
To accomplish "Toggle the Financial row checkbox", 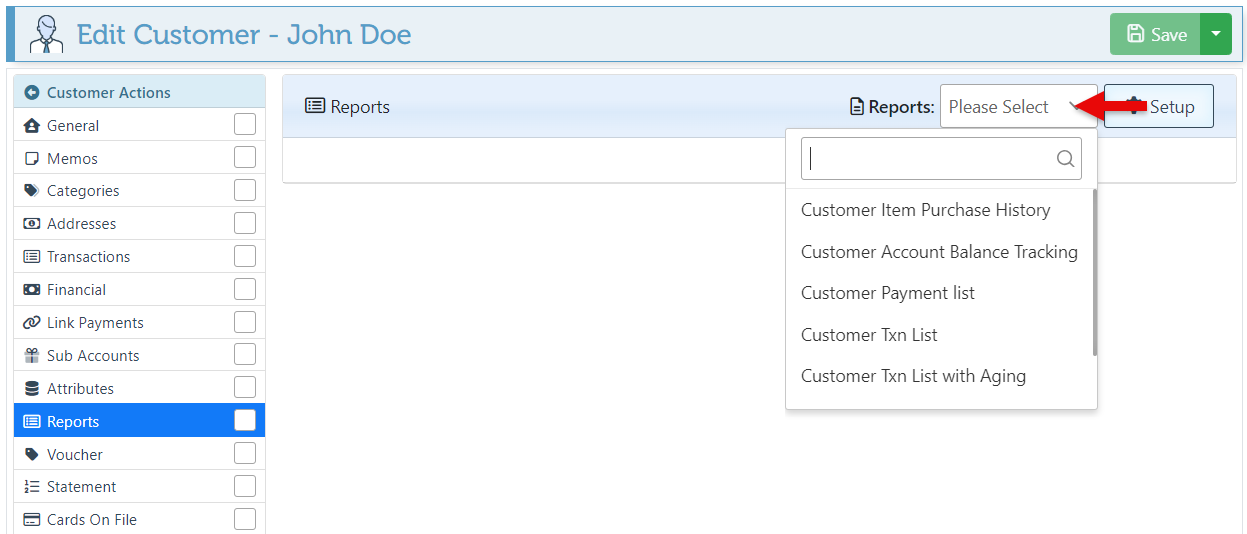I will point(245,290).
